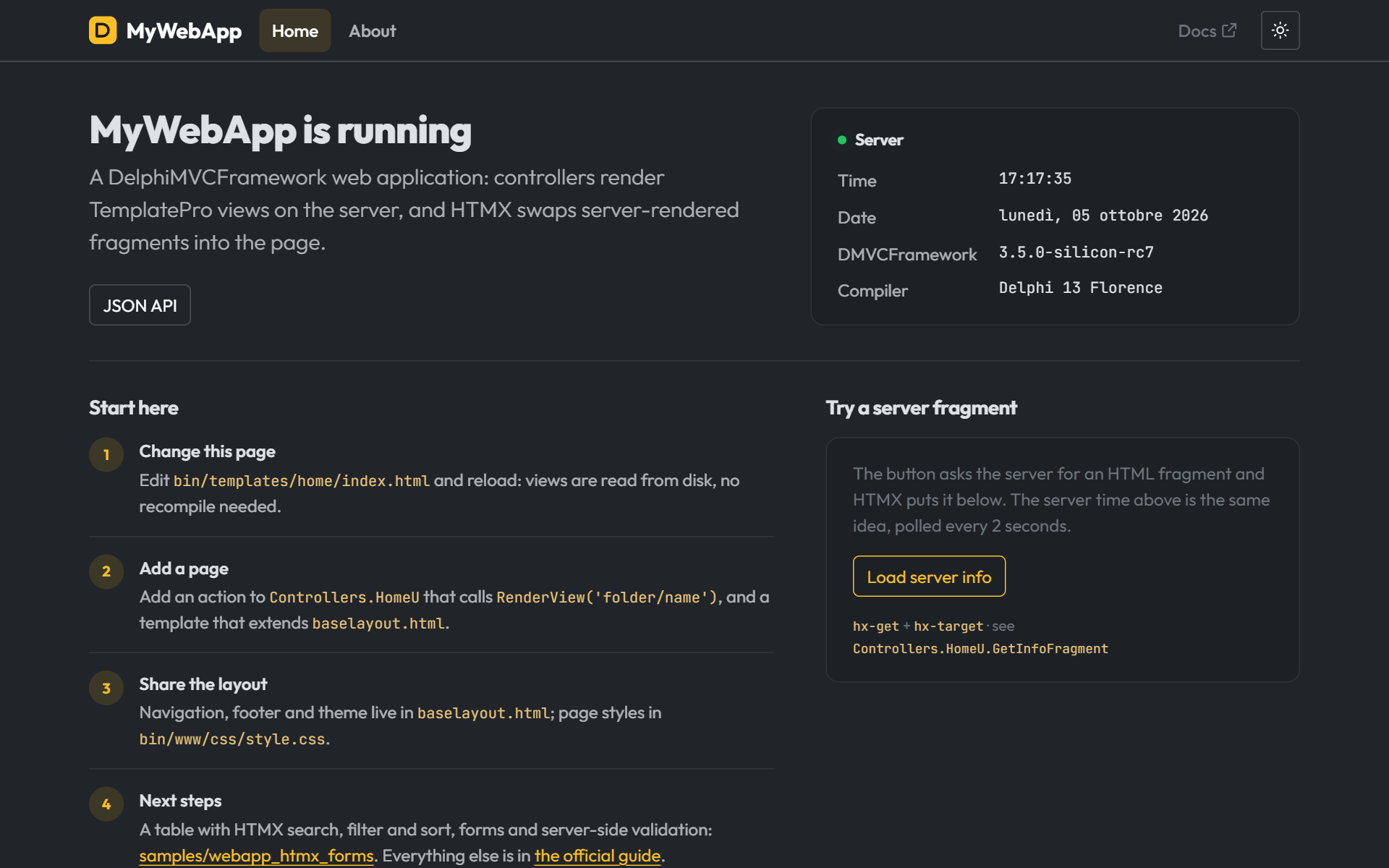Click the 'Date' row label
Image resolution: width=1389 pixels, height=868 pixels.
[x=857, y=218]
